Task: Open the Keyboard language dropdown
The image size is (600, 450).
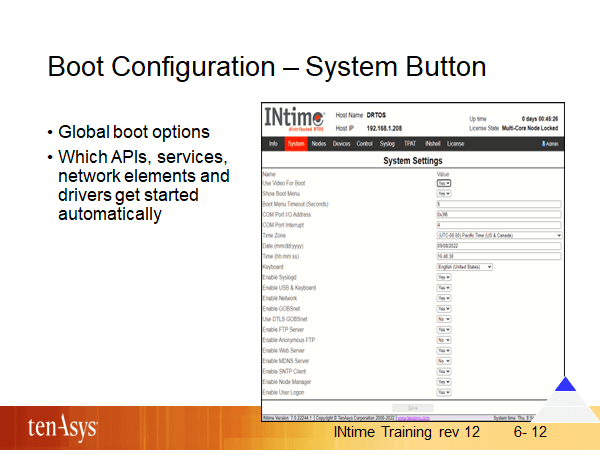Action: (x=465, y=267)
